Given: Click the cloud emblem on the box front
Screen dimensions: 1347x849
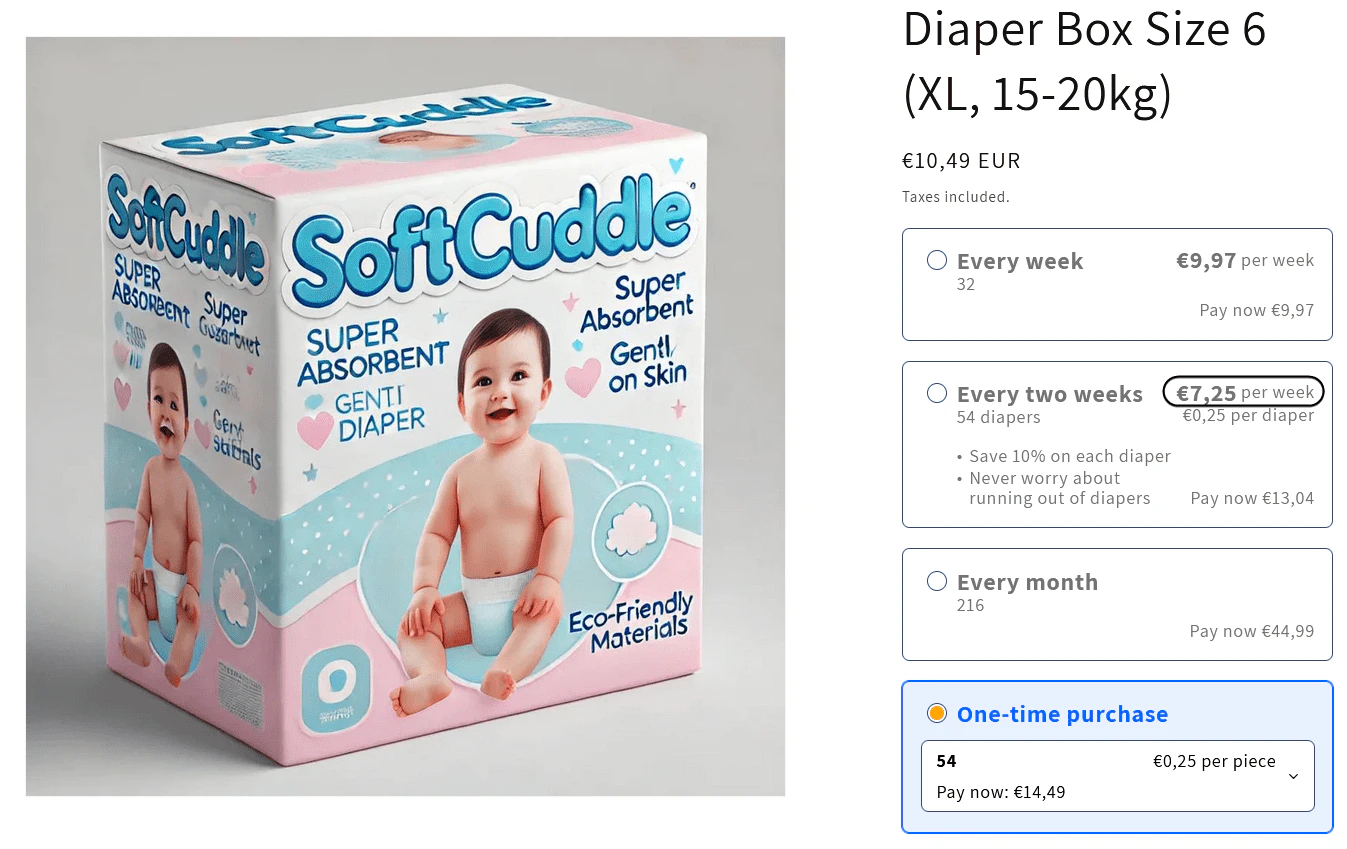Looking at the screenshot, I should [629, 527].
